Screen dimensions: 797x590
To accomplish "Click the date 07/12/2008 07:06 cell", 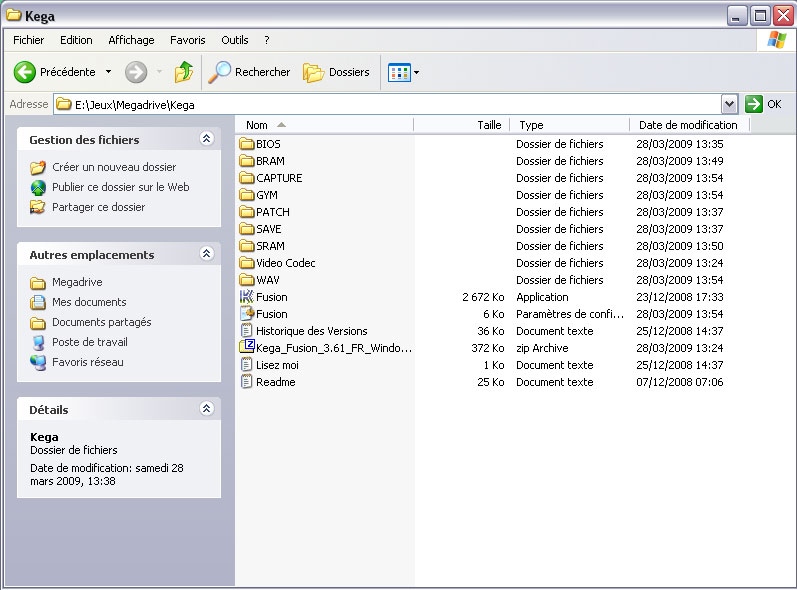I will click(x=680, y=382).
